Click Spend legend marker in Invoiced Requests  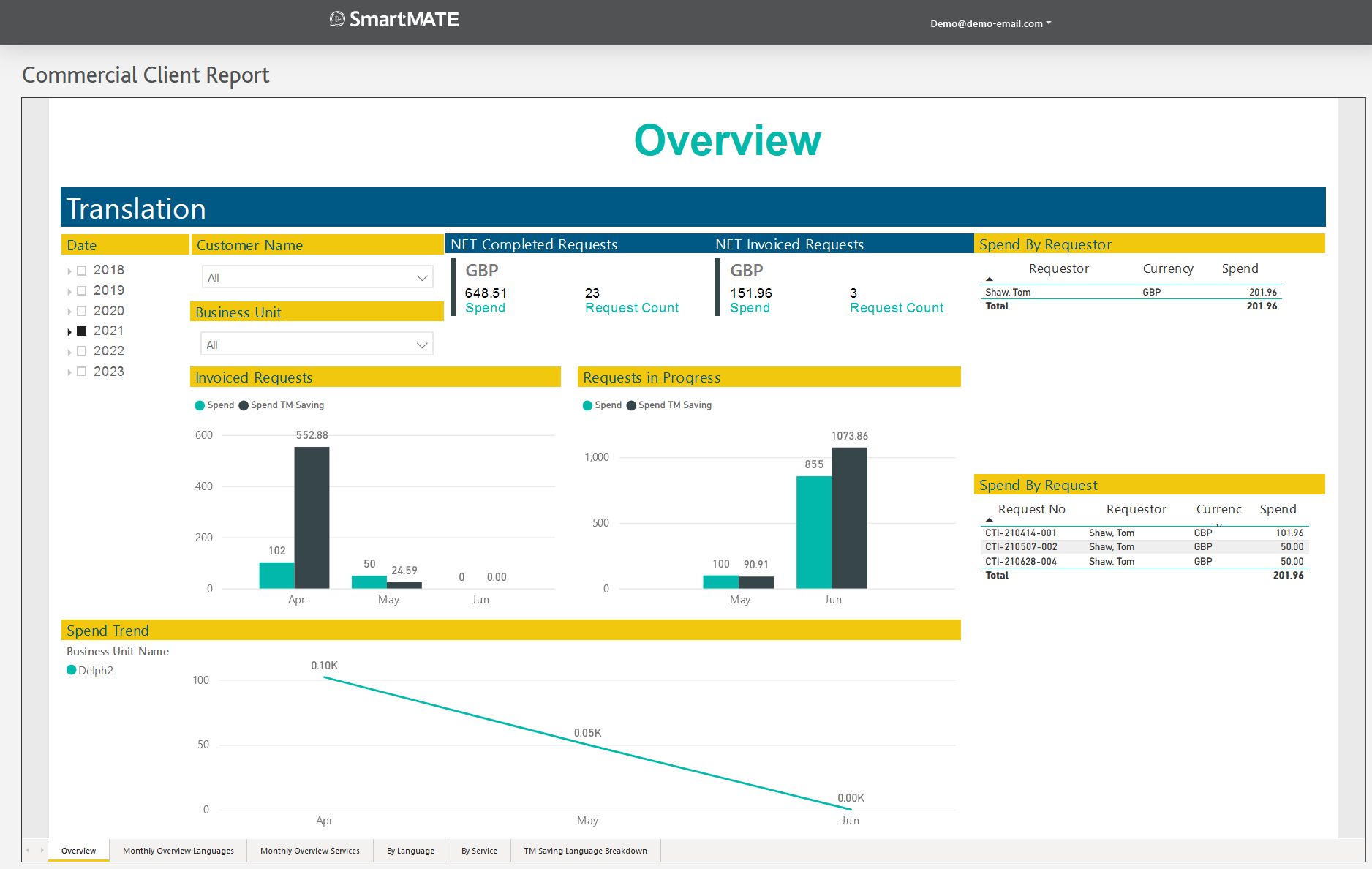click(x=200, y=405)
